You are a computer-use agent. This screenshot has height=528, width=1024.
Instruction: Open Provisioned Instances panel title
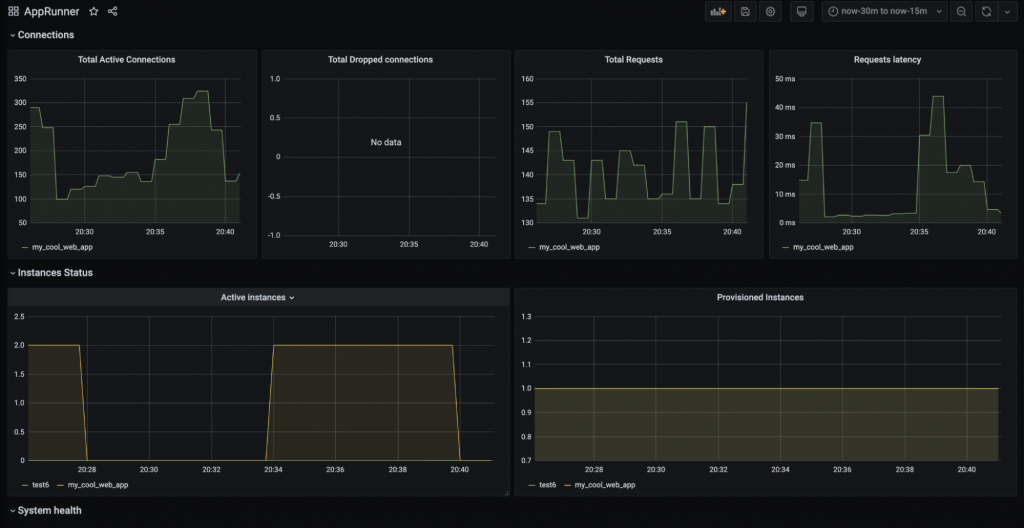point(760,297)
